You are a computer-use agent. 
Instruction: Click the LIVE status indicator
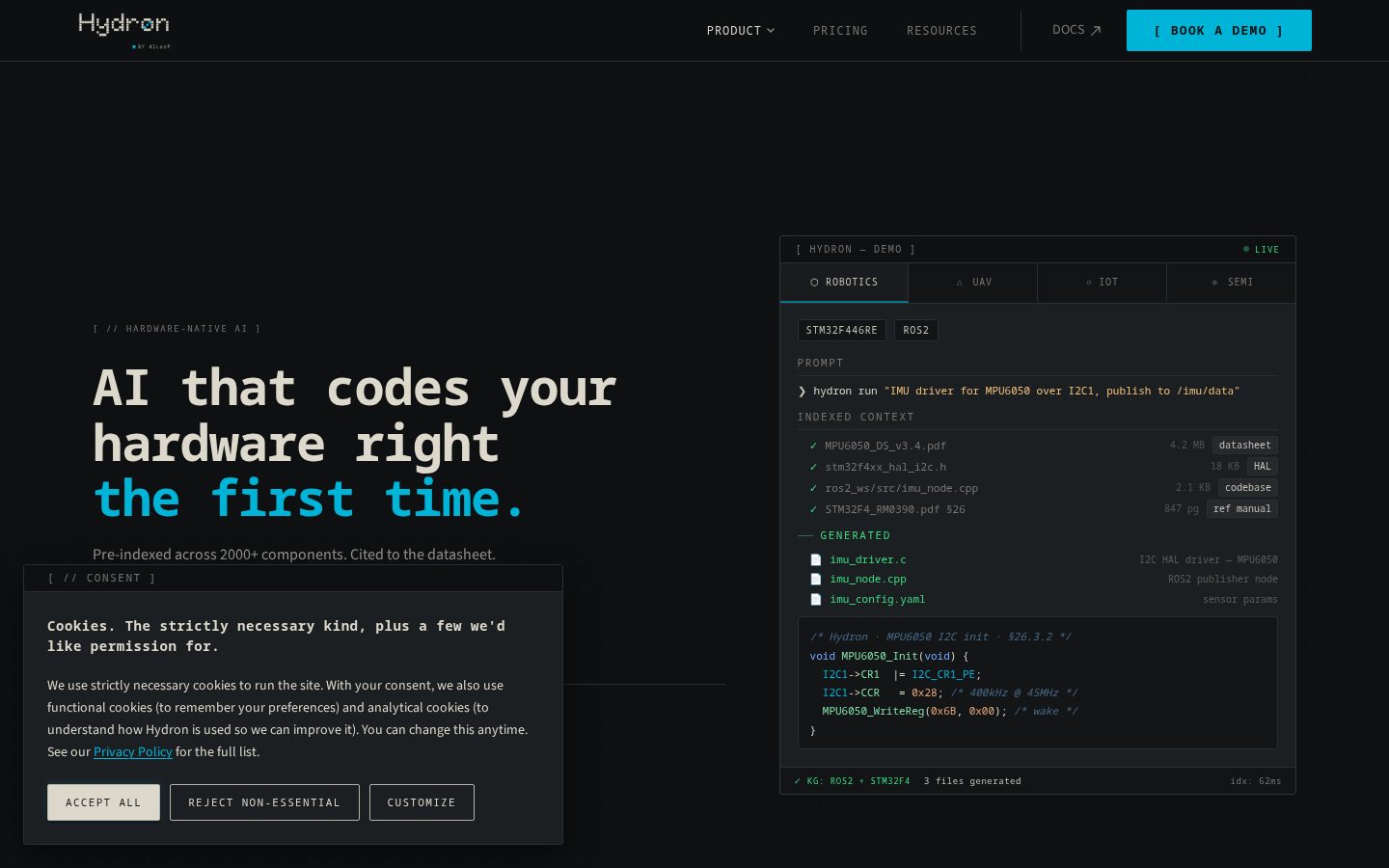pyautogui.click(x=1262, y=249)
